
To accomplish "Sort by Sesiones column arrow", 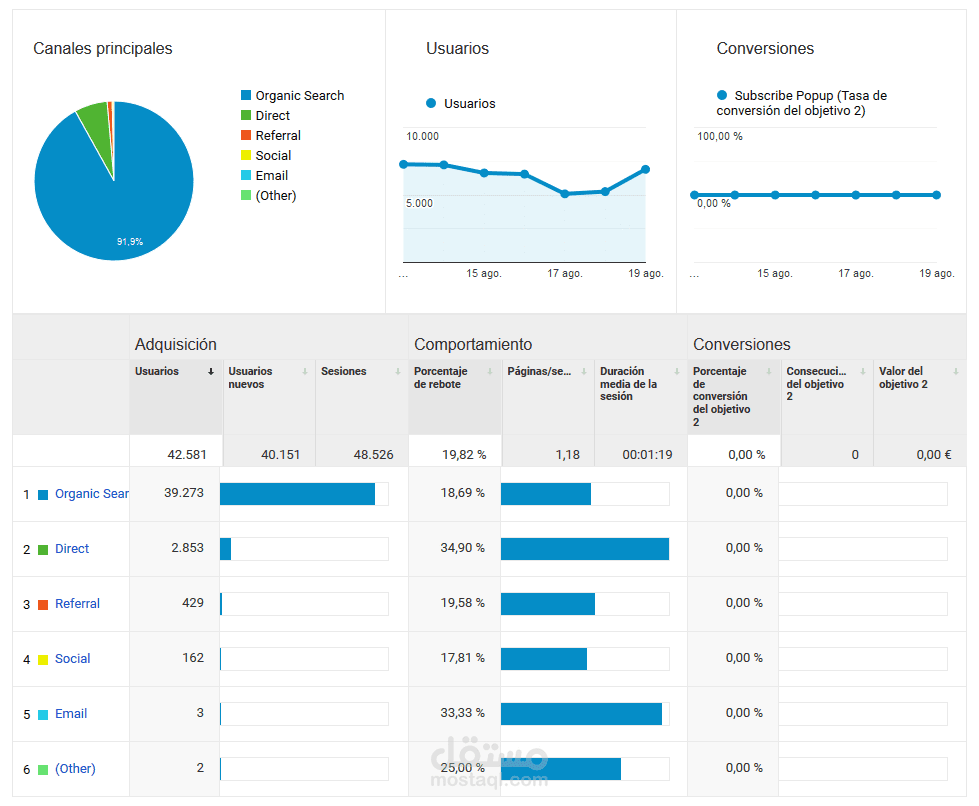I will pos(398,371).
